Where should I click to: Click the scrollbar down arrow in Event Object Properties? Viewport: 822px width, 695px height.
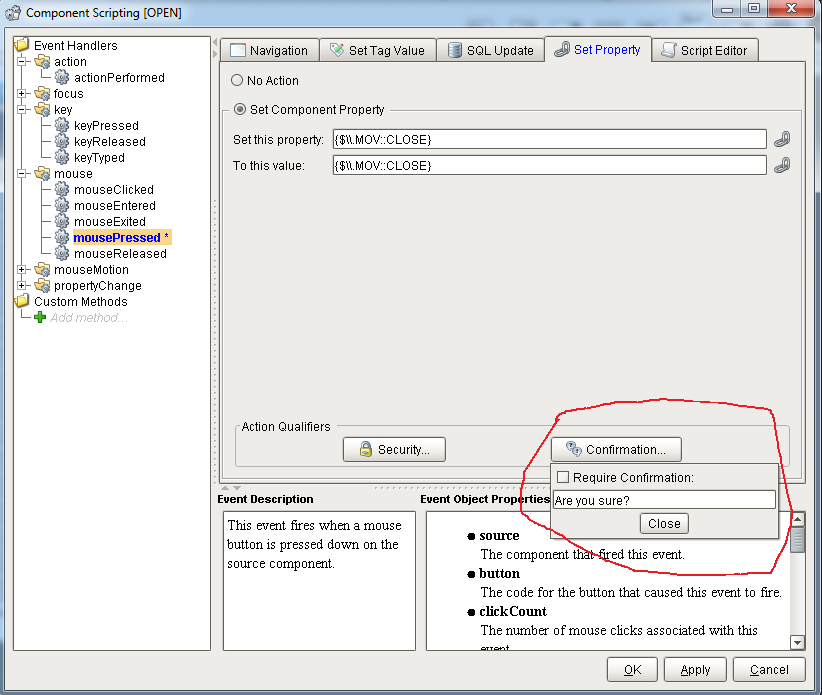click(x=797, y=642)
